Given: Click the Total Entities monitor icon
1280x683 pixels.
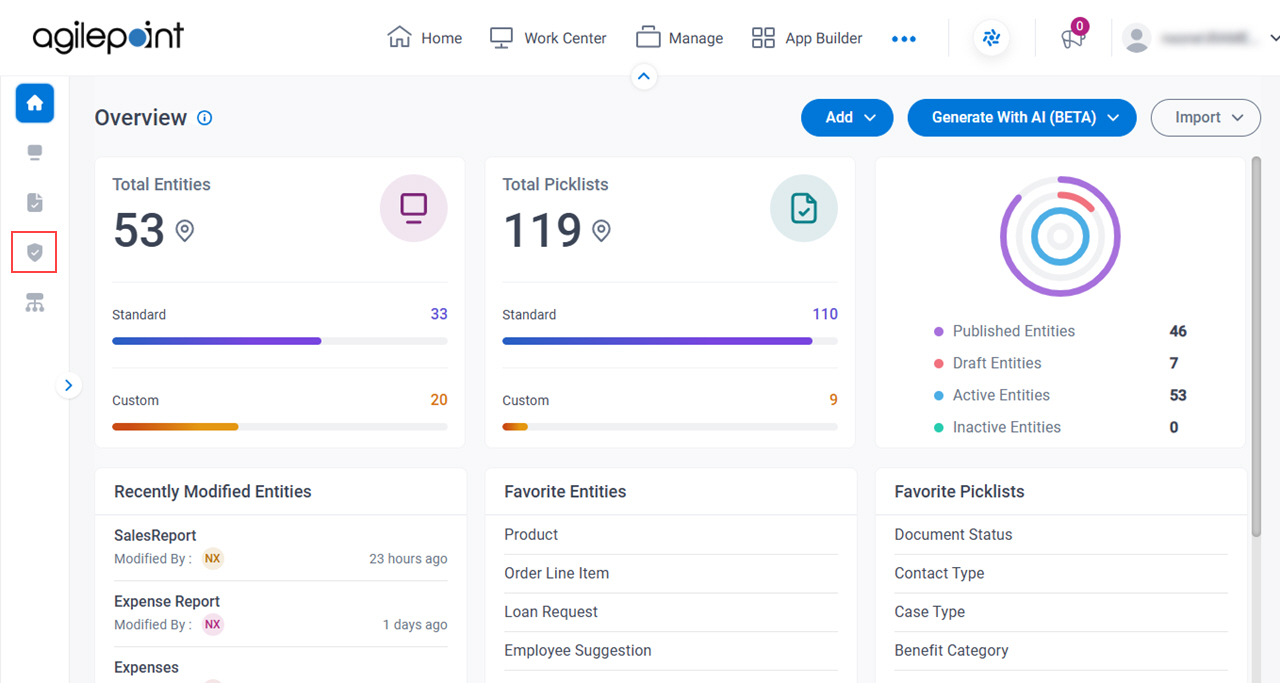Looking at the screenshot, I should (x=413, y=208).
